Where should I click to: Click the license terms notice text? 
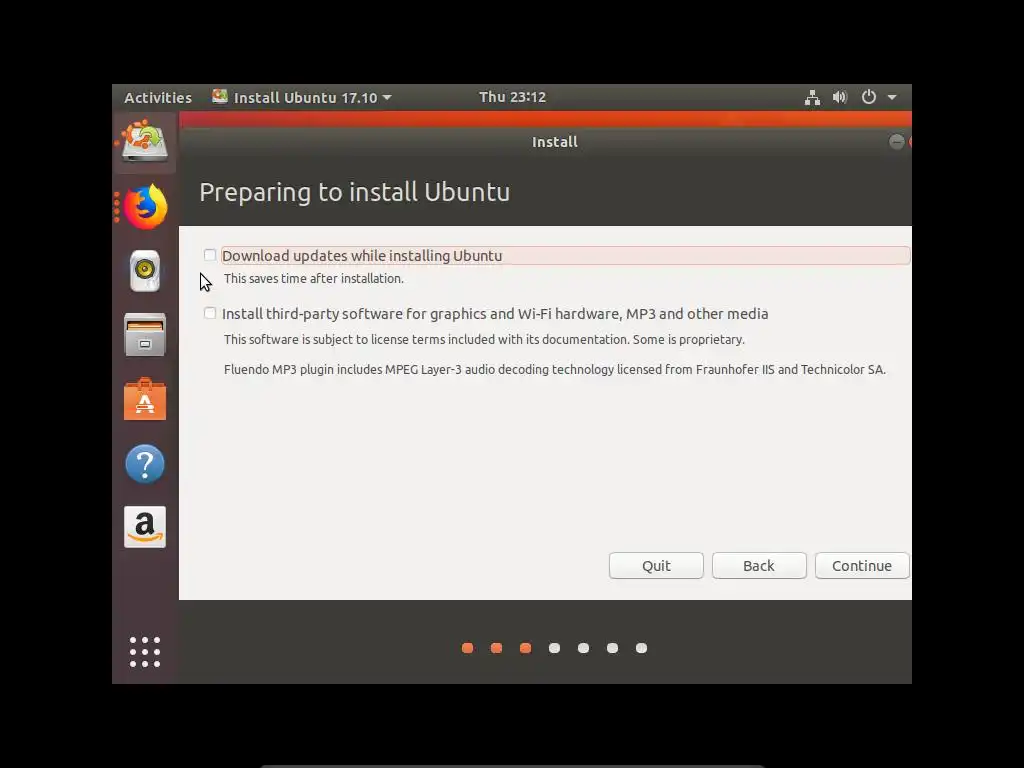[484, 340]
